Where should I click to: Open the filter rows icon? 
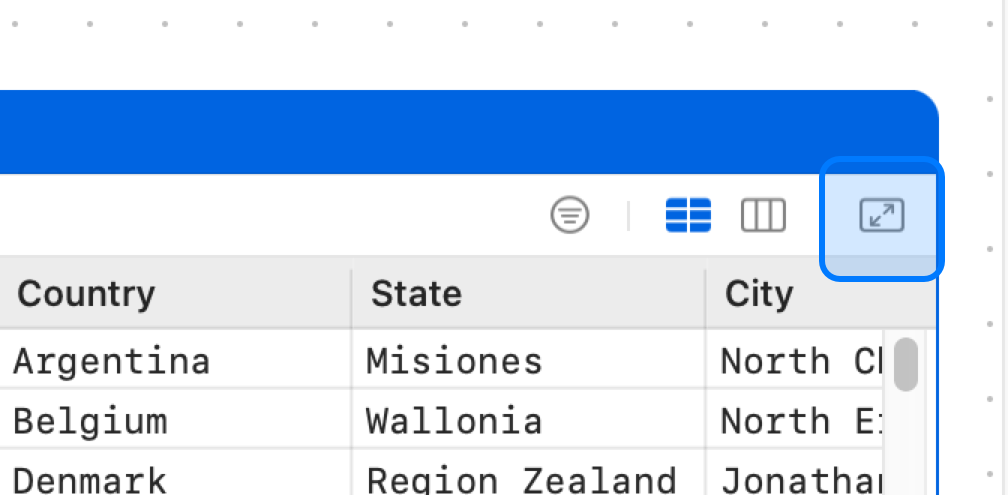570,215
